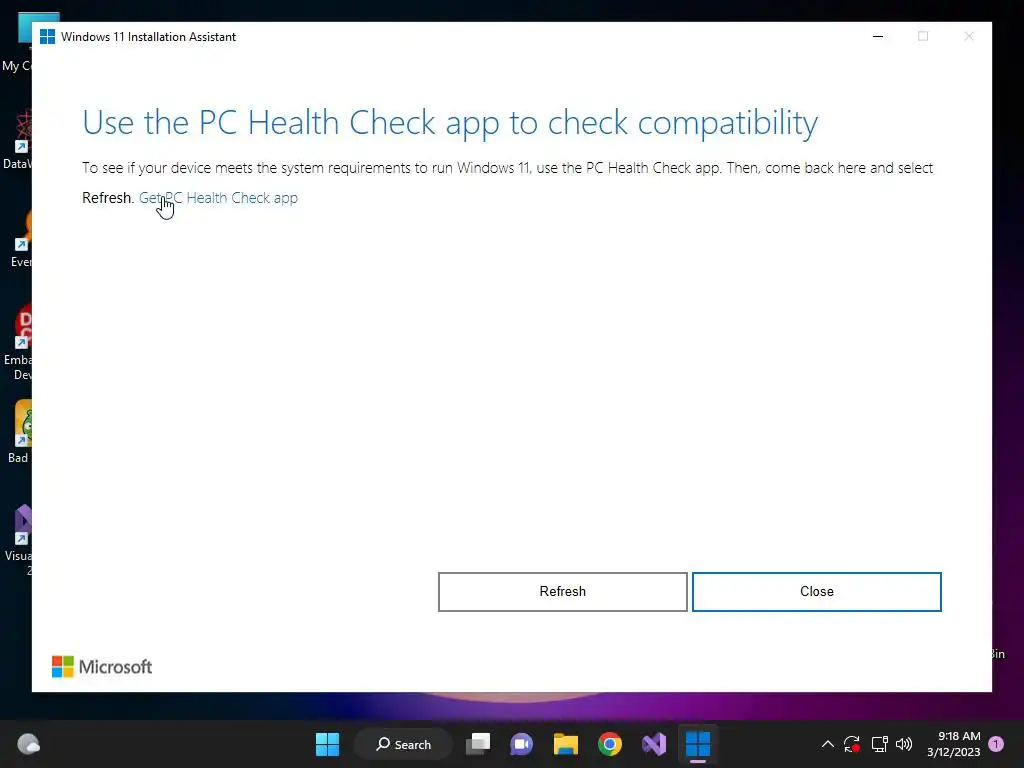Open the notification badge showing 1
1024x768 pixels.
click(x=996, y=744)
